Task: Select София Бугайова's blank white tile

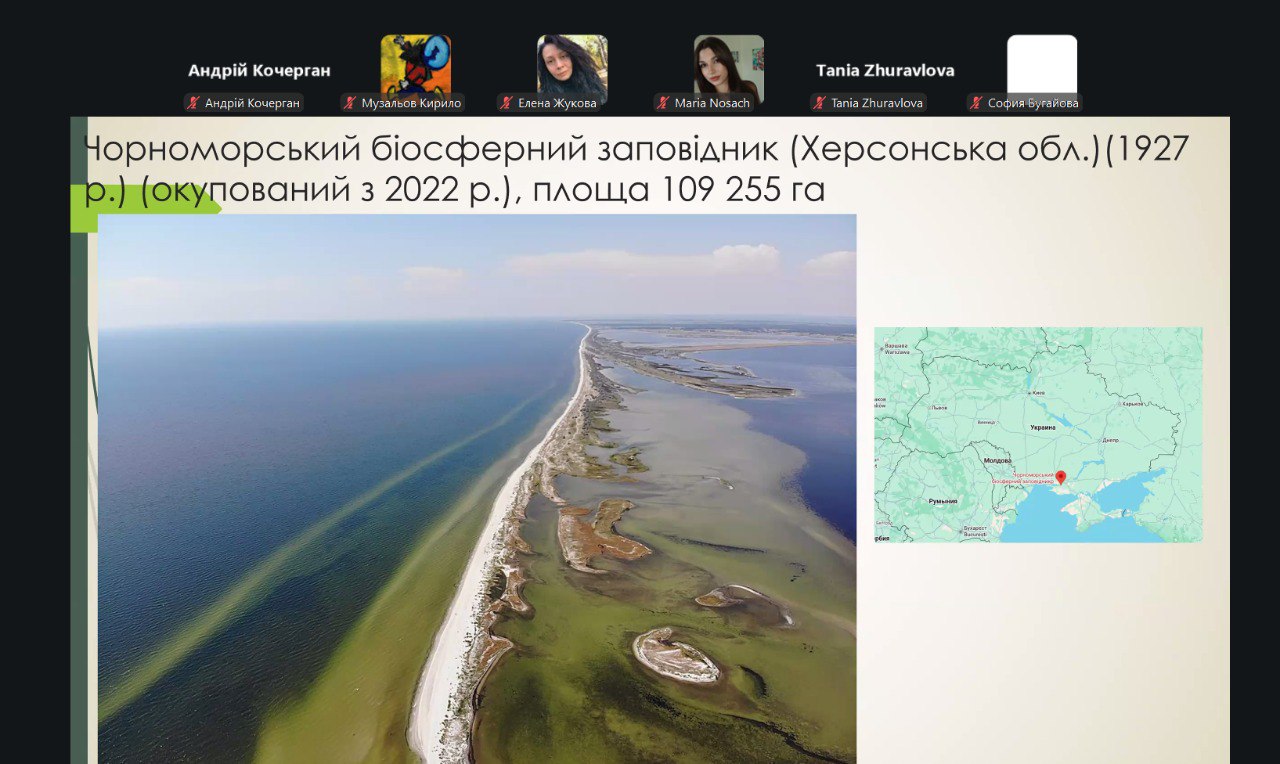Action: (x=1041, y=64)
